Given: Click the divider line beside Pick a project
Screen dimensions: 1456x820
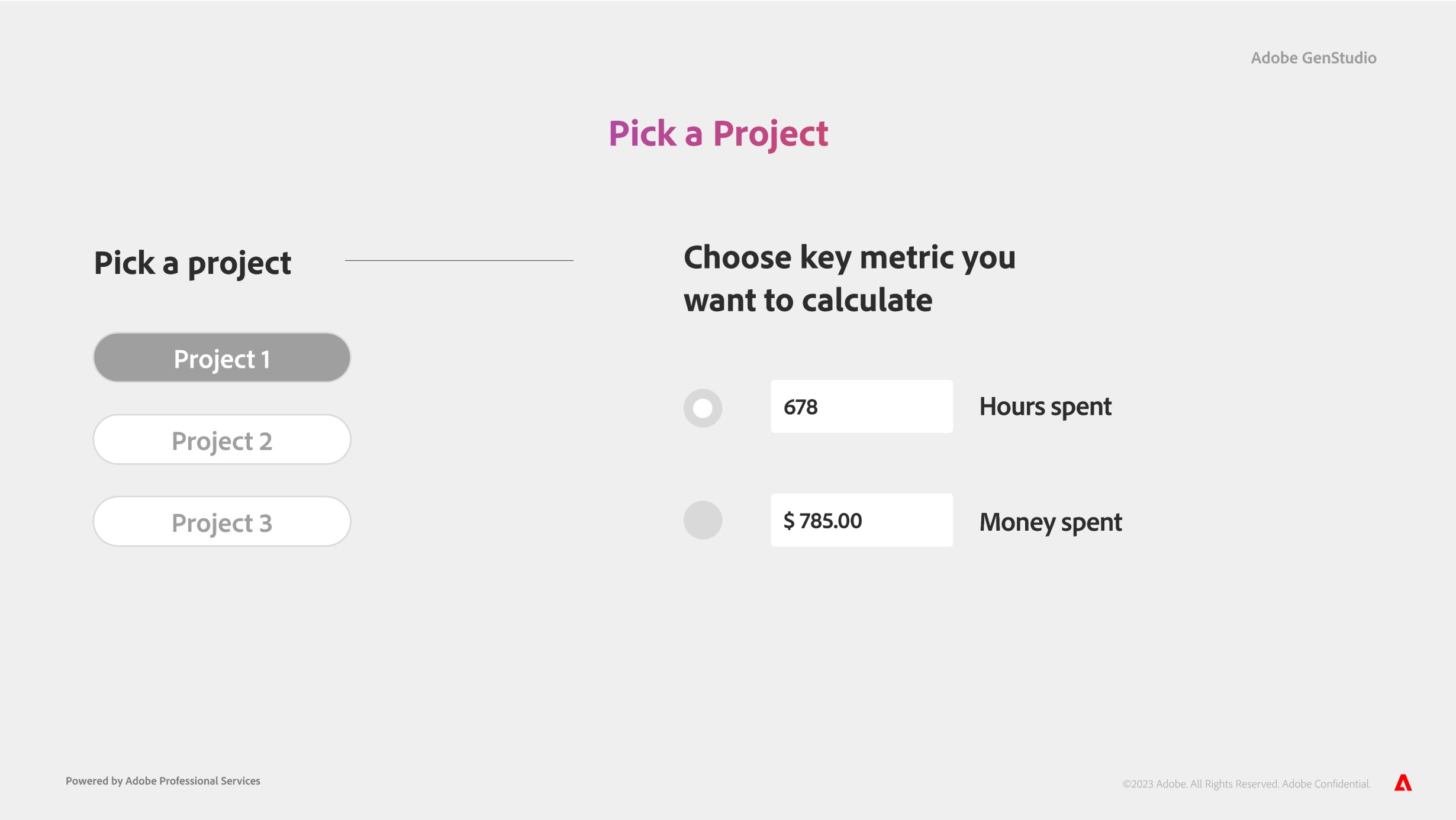Looking at the screenshot, I should pos(459,260).
